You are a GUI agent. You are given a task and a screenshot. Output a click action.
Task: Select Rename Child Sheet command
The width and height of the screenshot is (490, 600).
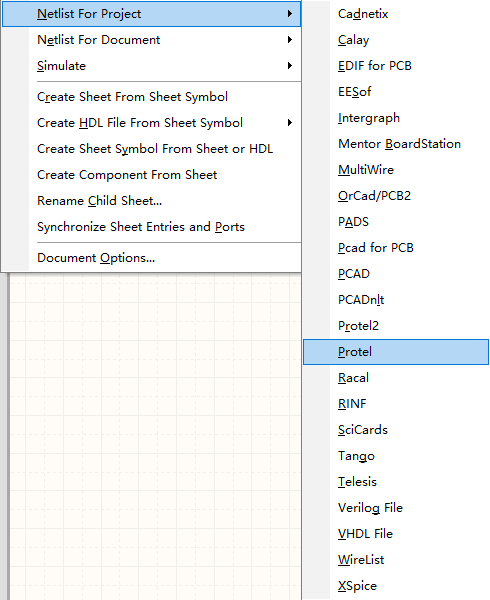tap(151, 201)
